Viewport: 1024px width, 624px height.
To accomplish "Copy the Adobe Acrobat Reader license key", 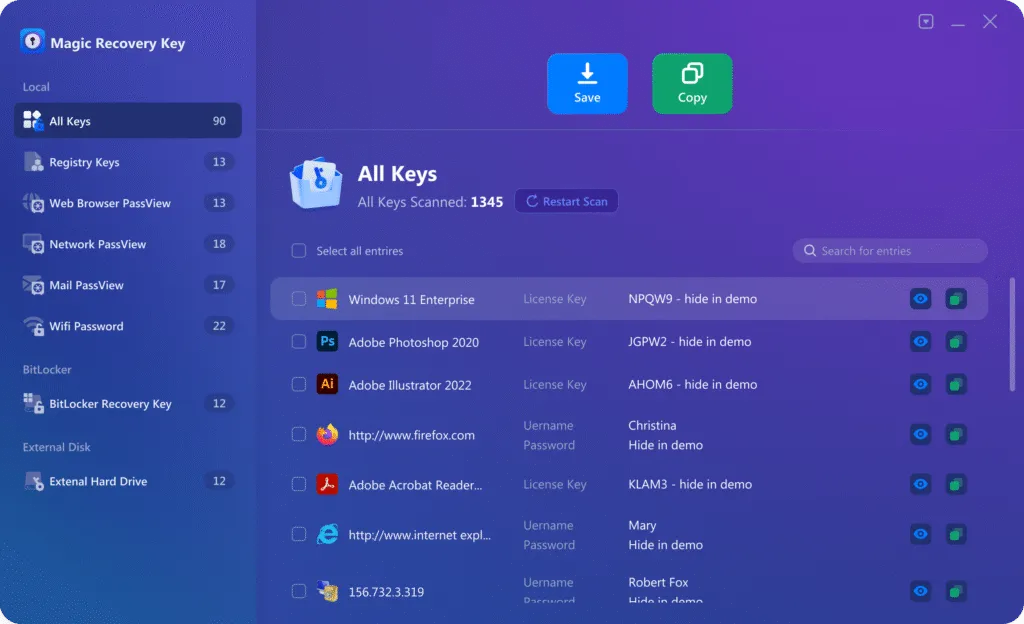I will pos(956,484).
